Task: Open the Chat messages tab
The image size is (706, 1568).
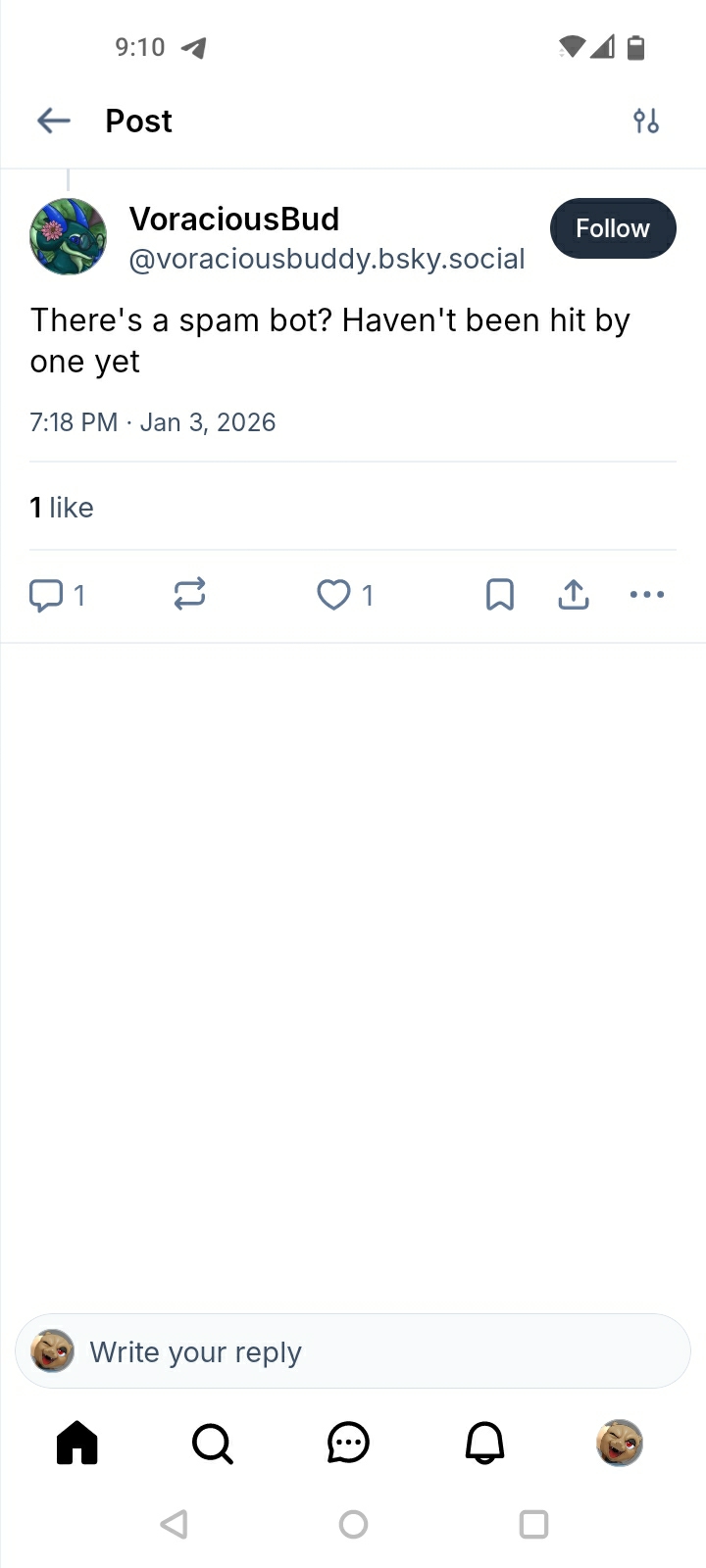Action: click(x=348, y=1443)
